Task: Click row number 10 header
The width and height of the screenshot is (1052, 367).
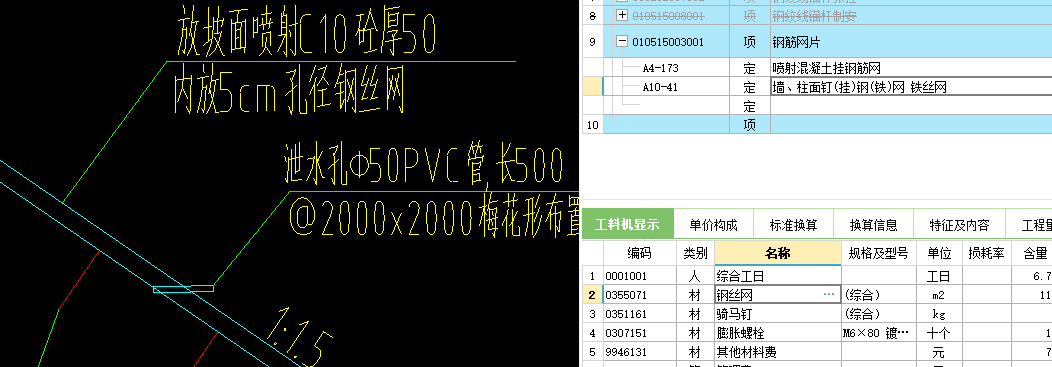Action: (x=592, y=124)
